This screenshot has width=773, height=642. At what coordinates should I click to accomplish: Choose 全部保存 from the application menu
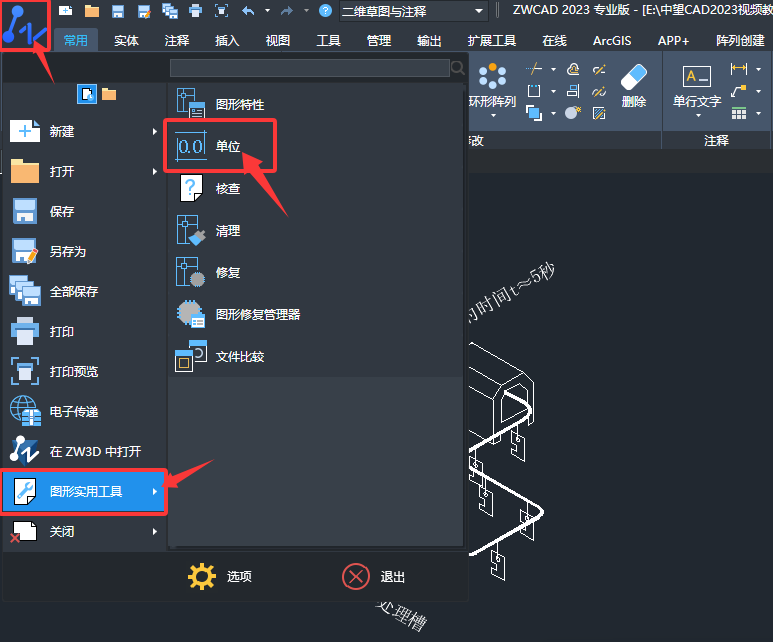(84, 291)
